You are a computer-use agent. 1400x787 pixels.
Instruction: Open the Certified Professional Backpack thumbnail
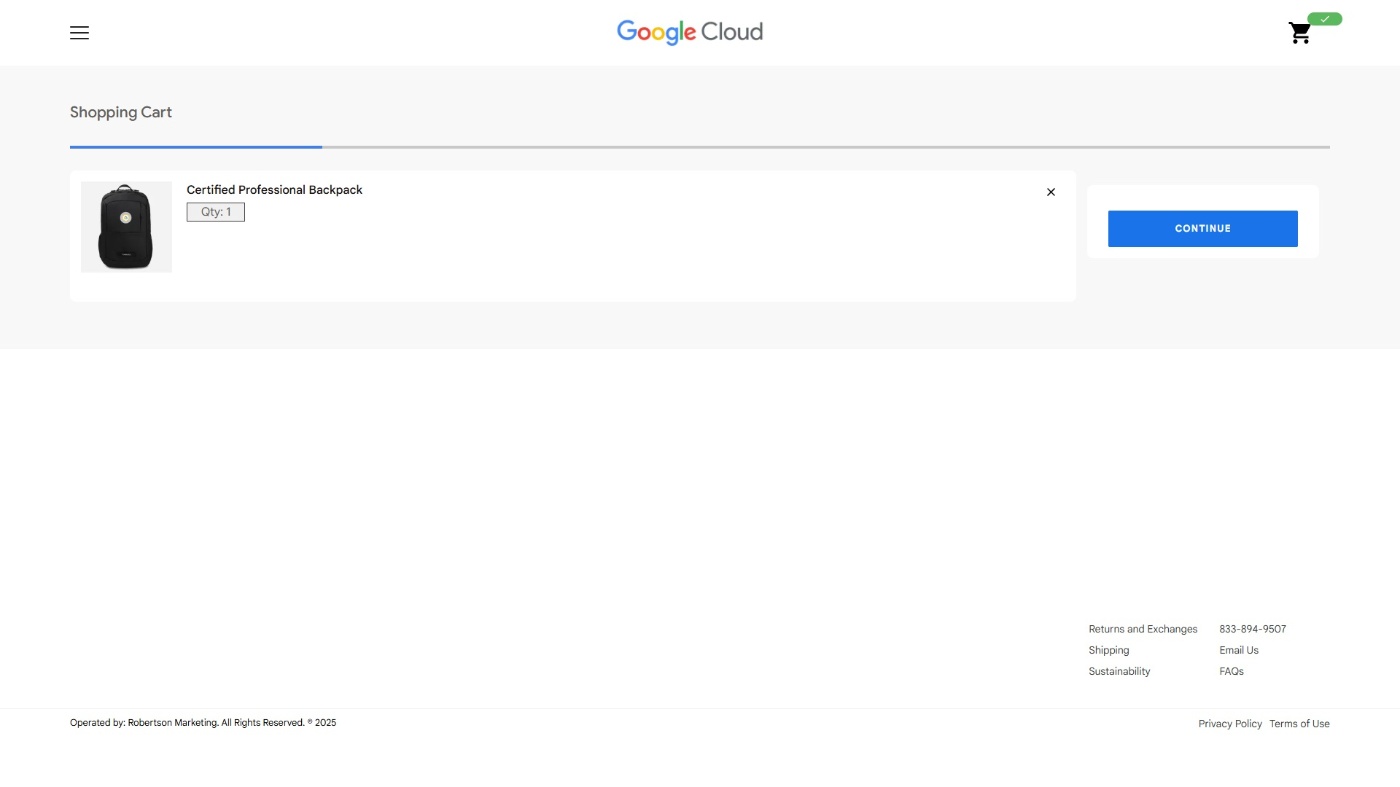coord(126,227)
